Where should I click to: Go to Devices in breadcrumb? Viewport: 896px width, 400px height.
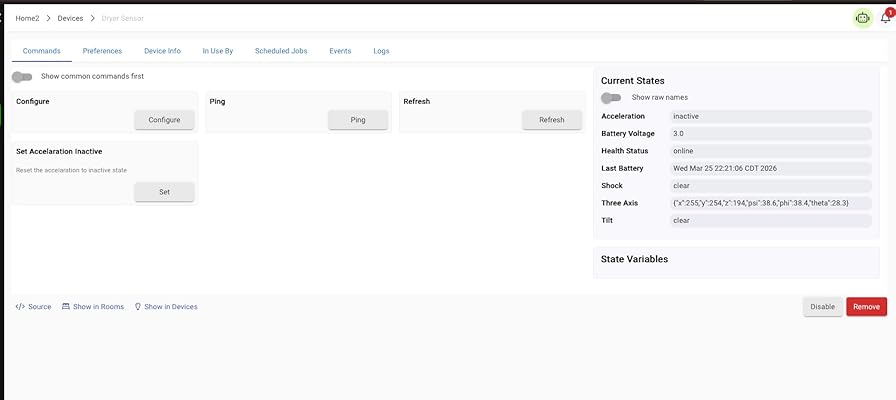pos(70,18)
